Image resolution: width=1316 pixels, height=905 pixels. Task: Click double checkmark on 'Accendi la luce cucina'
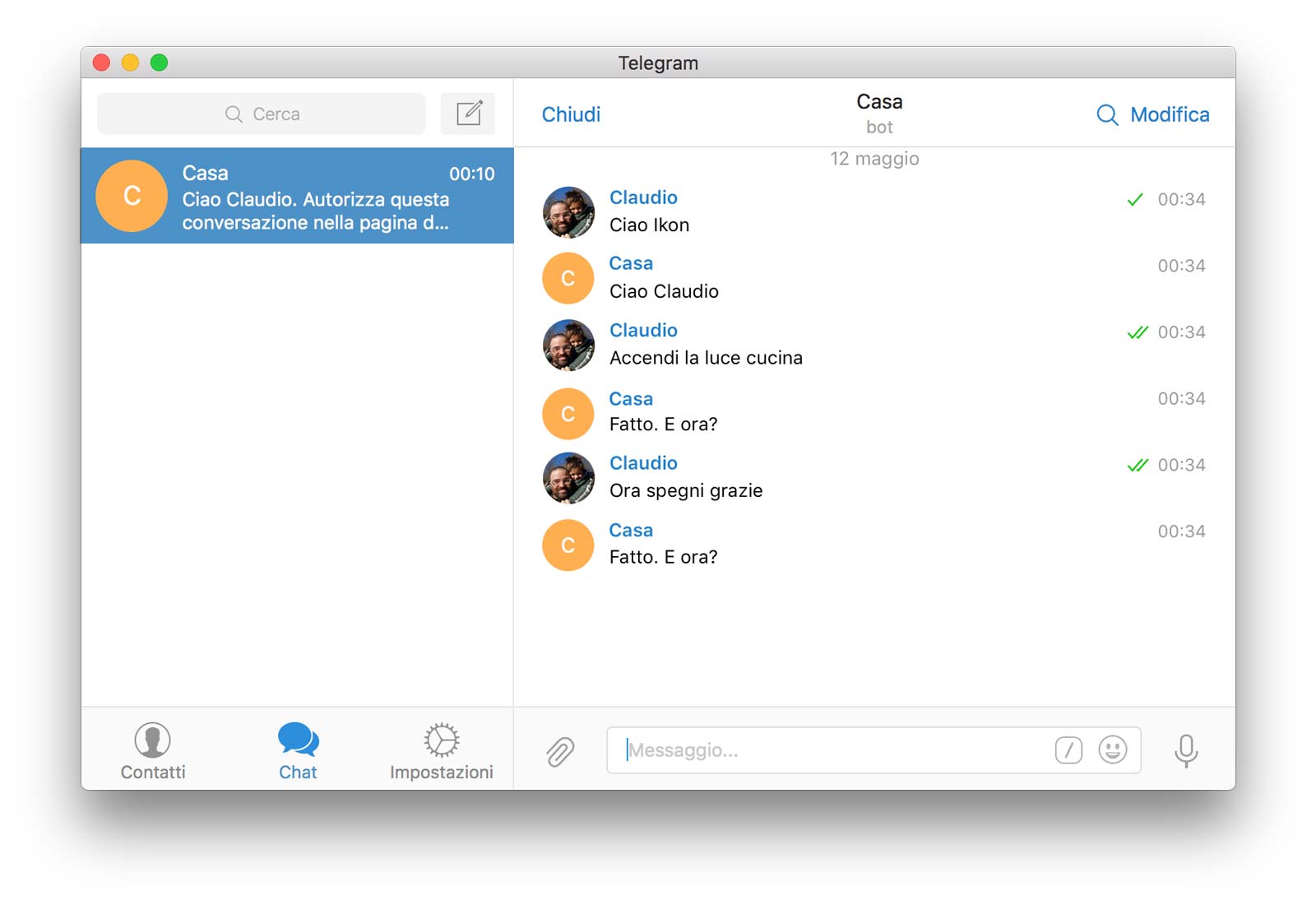tap(1138, 332)
